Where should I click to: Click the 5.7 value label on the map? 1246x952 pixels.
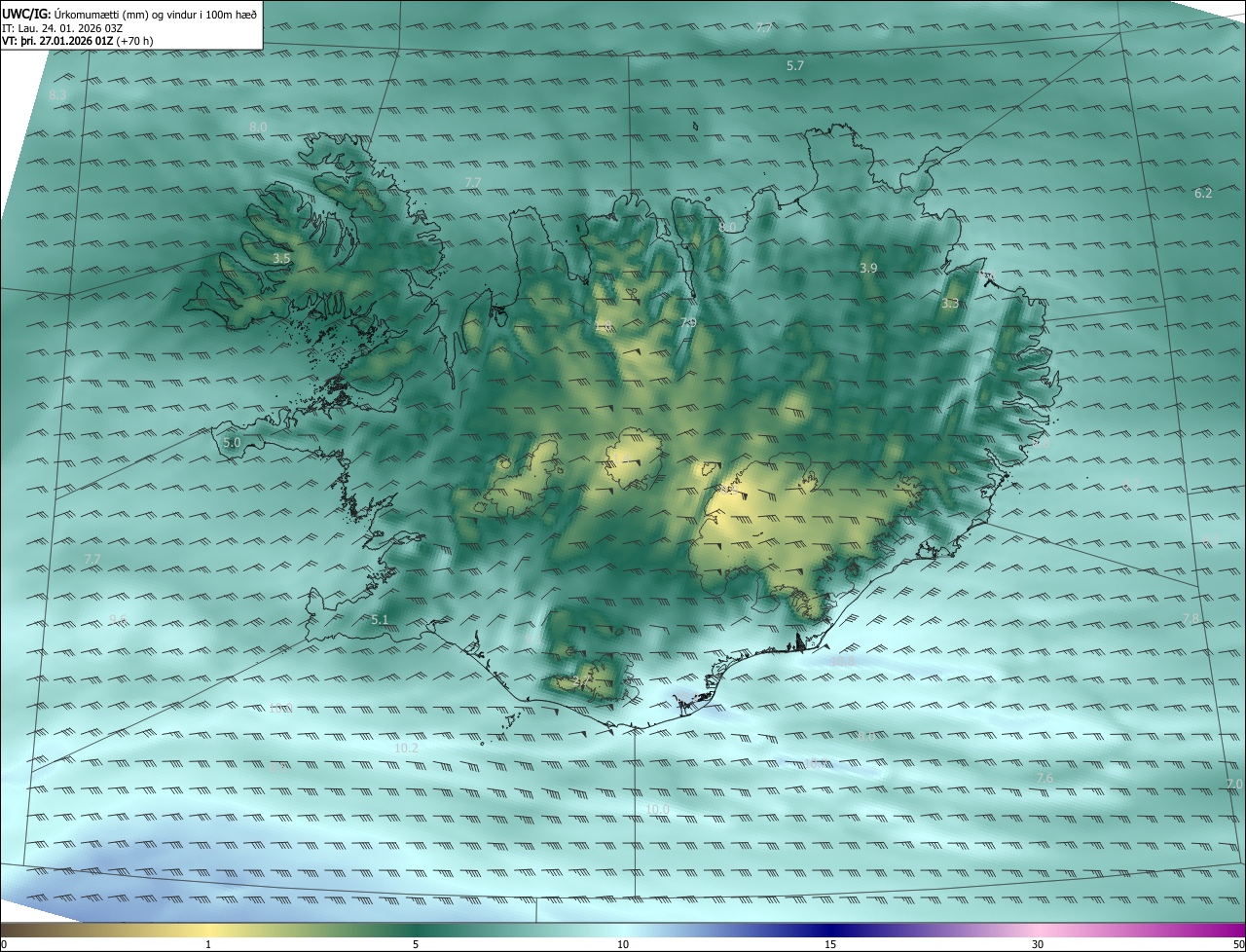(795, 65)
